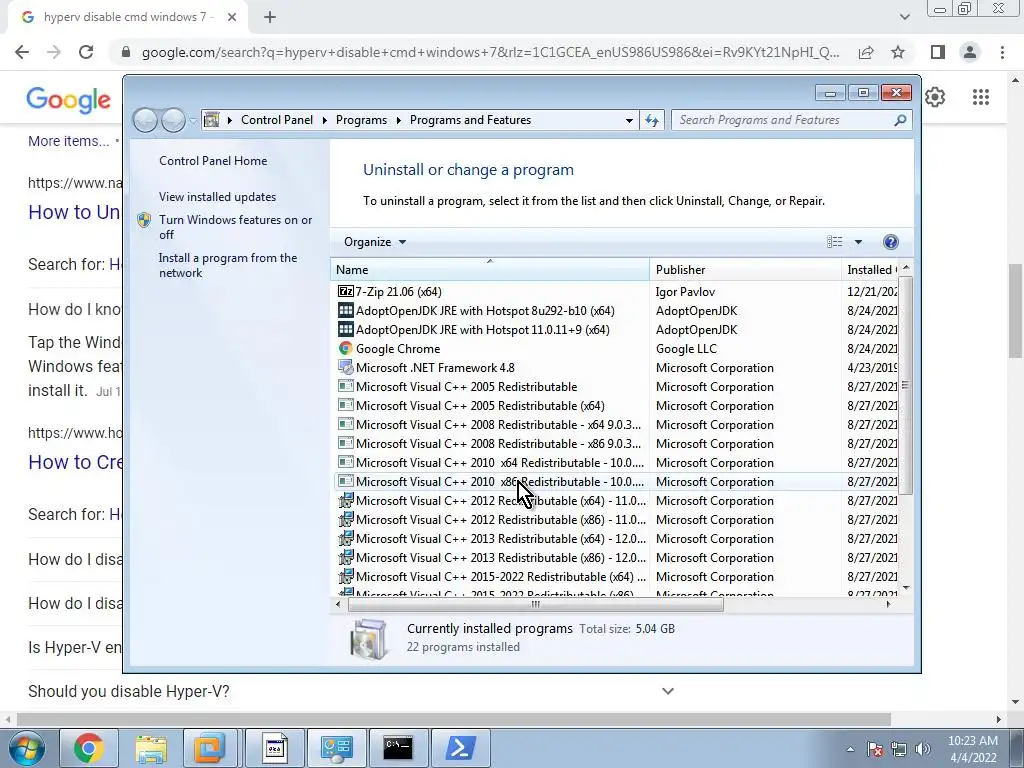
Task: Open Google search settings gear
Action: [935, 97]
